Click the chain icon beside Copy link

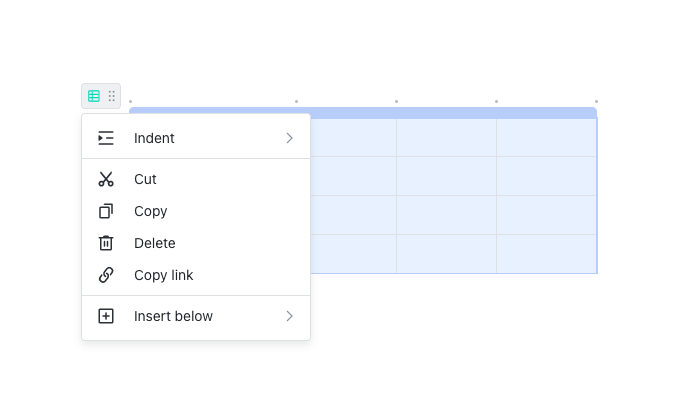(106, 275)
